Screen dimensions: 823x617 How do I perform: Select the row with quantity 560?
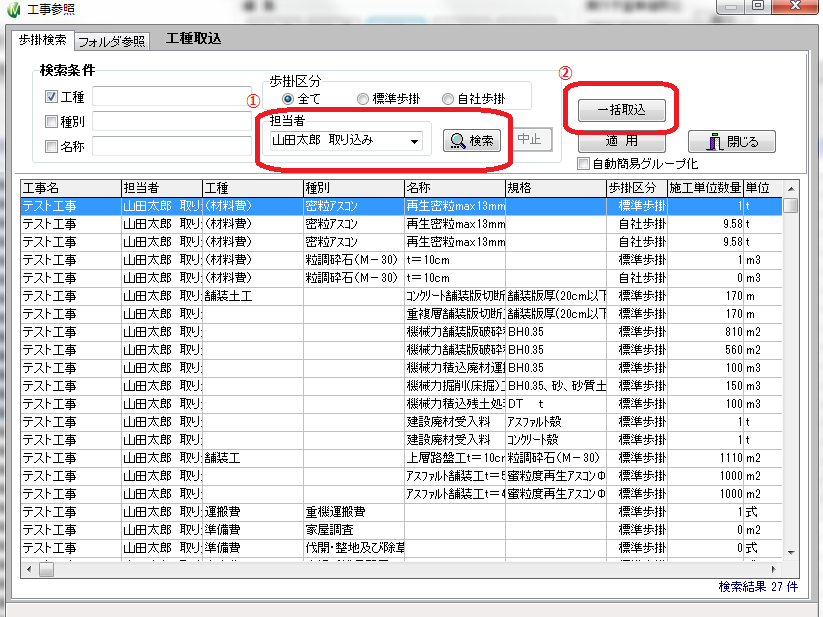402,350
